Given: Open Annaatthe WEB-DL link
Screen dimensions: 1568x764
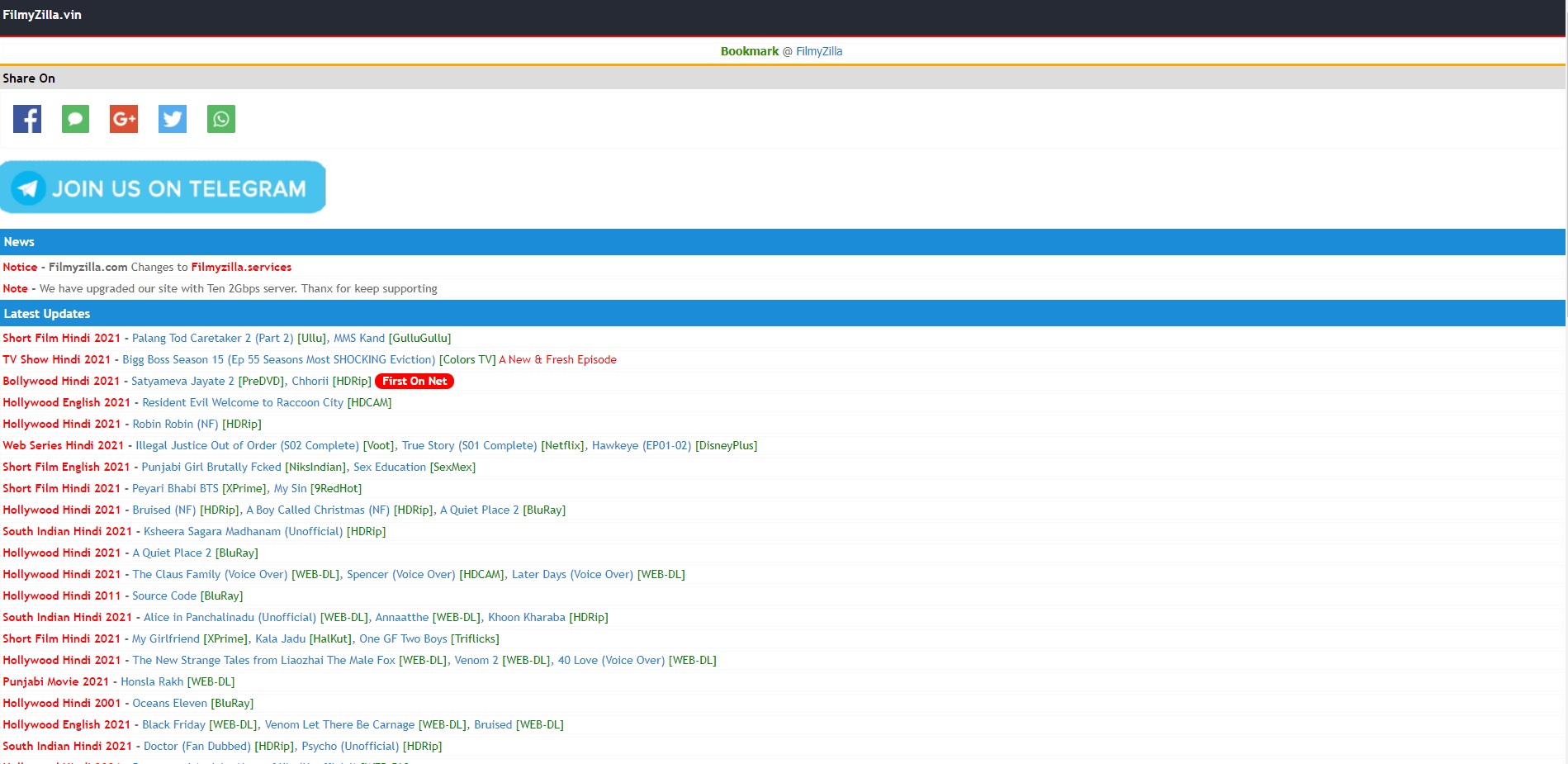Looking at the screenshot, I should click(x=402, y=617).
